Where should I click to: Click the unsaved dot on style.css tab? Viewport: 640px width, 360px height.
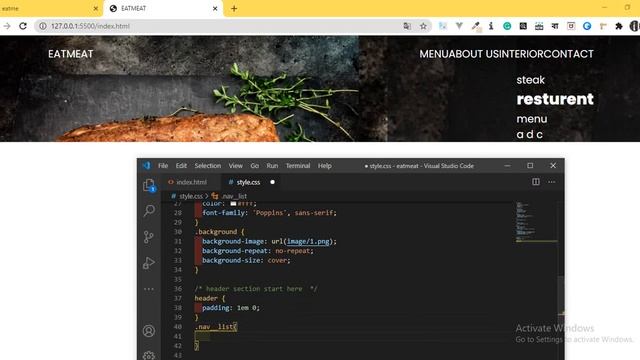(272, 182)
